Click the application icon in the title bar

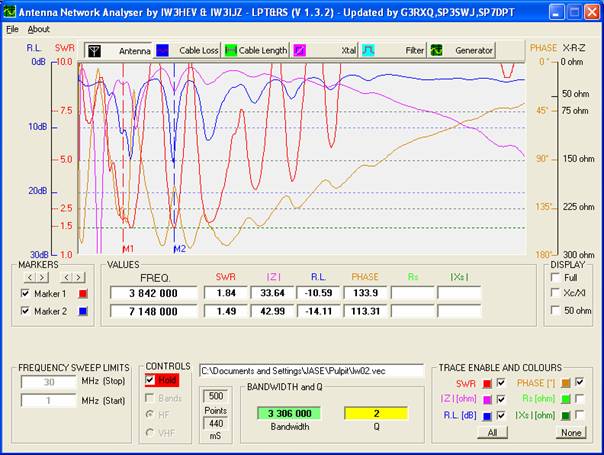tap(11, 12)
